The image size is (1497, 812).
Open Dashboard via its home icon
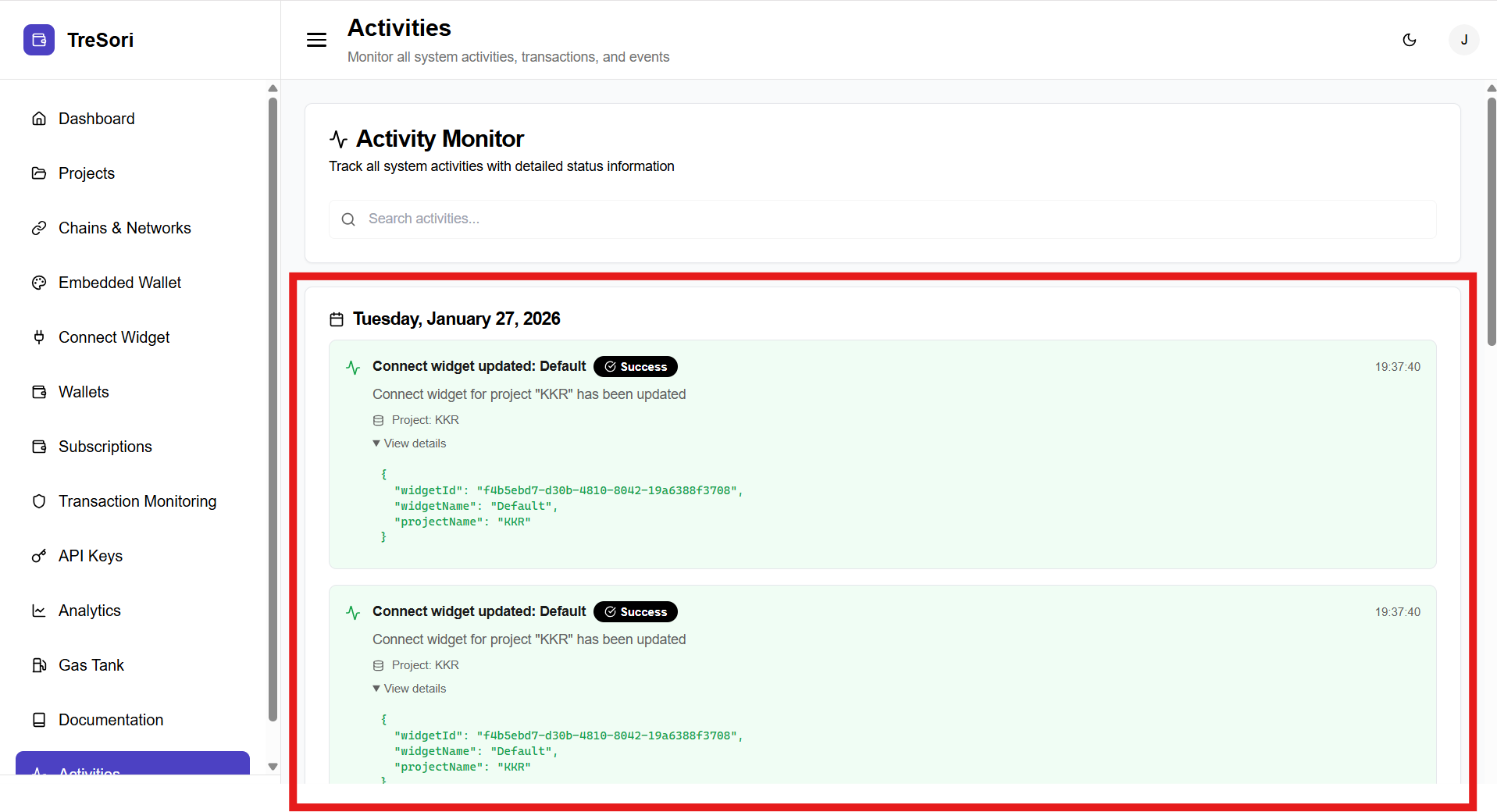coord(39,119)
